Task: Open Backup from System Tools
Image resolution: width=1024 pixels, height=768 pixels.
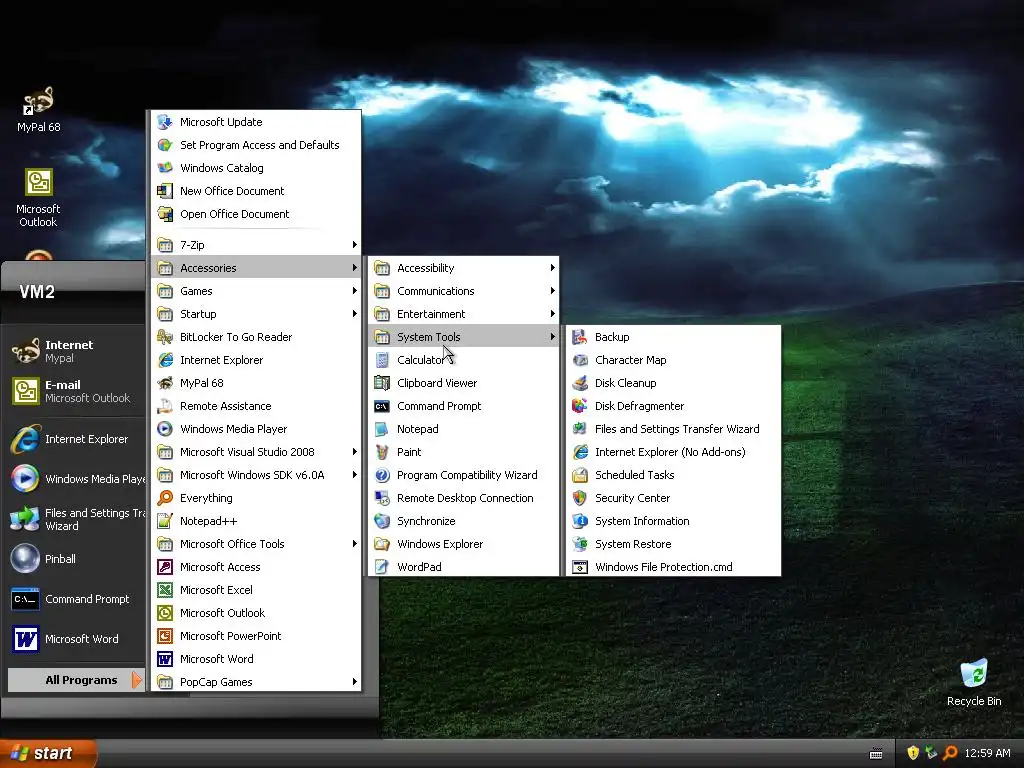Action: click(x=673, y=337)
